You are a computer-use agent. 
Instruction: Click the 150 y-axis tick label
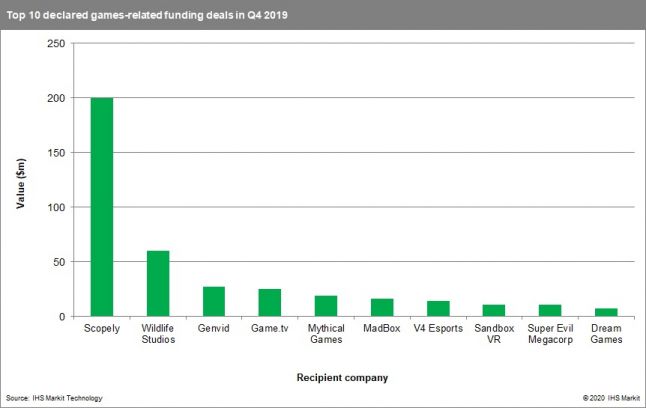click(x=57, y=153)
